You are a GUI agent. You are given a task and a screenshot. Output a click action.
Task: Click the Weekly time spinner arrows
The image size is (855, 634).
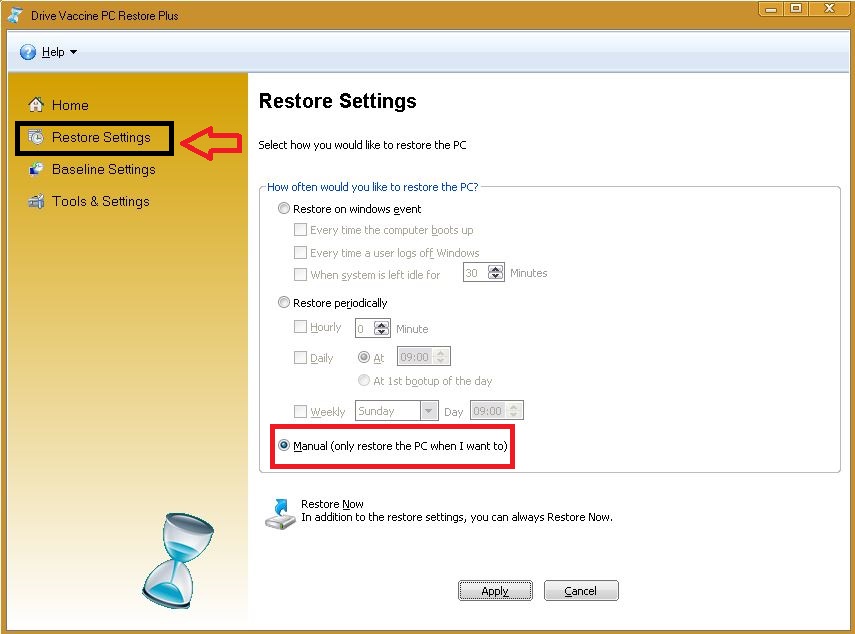click(514, 410)
